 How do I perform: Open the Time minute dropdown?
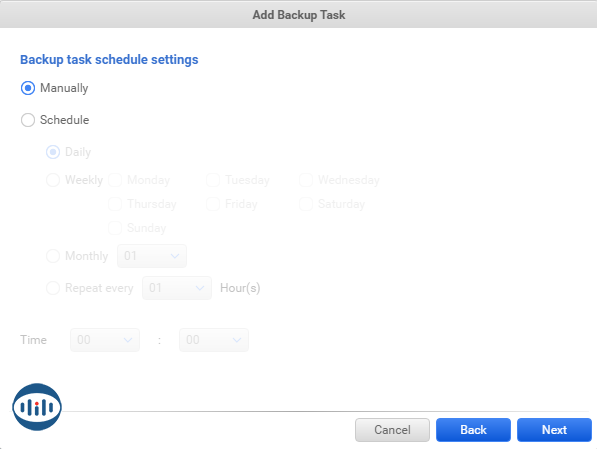coord(214,340)
